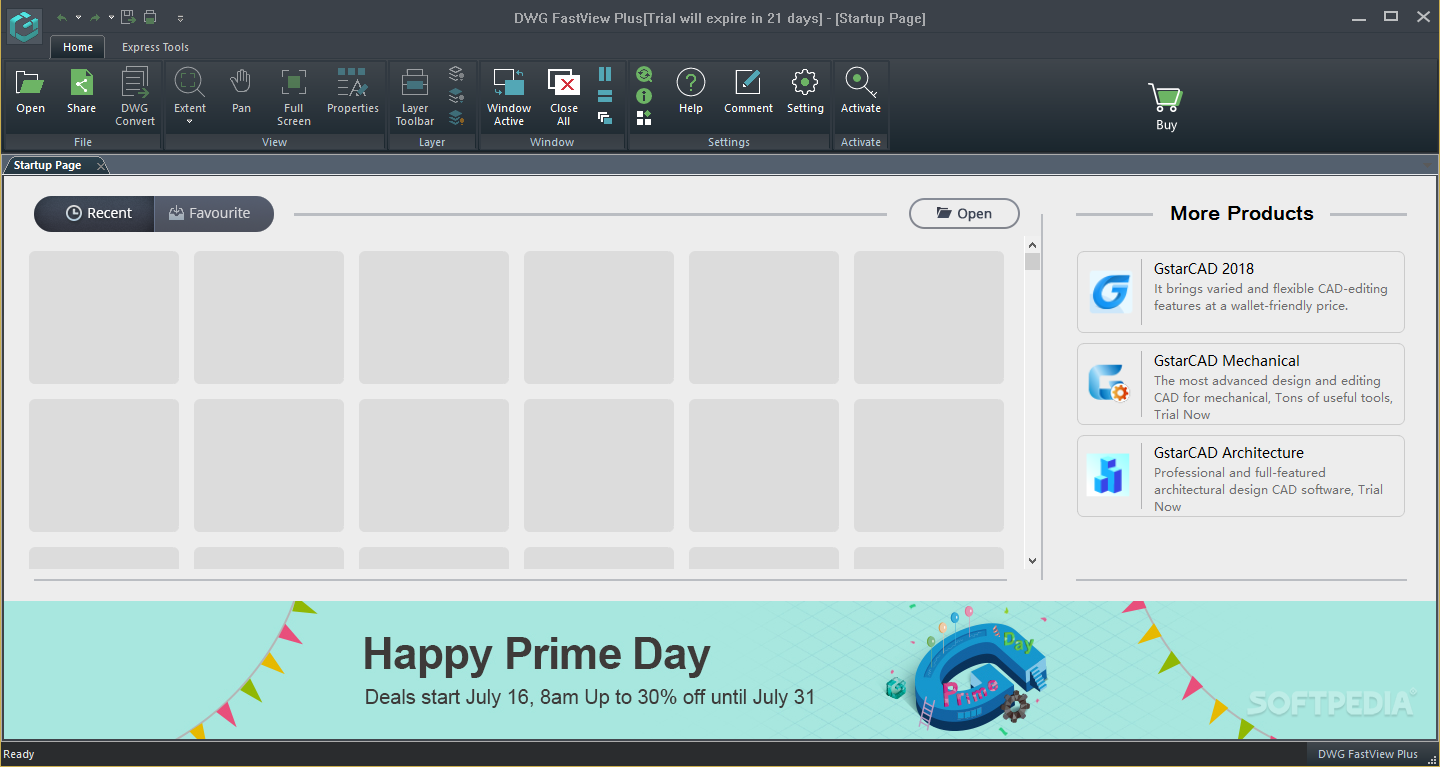Viewport: 1440px width, 767px height.
Task: Open the GstarCAD Architecture product card
Action: 1240,476
